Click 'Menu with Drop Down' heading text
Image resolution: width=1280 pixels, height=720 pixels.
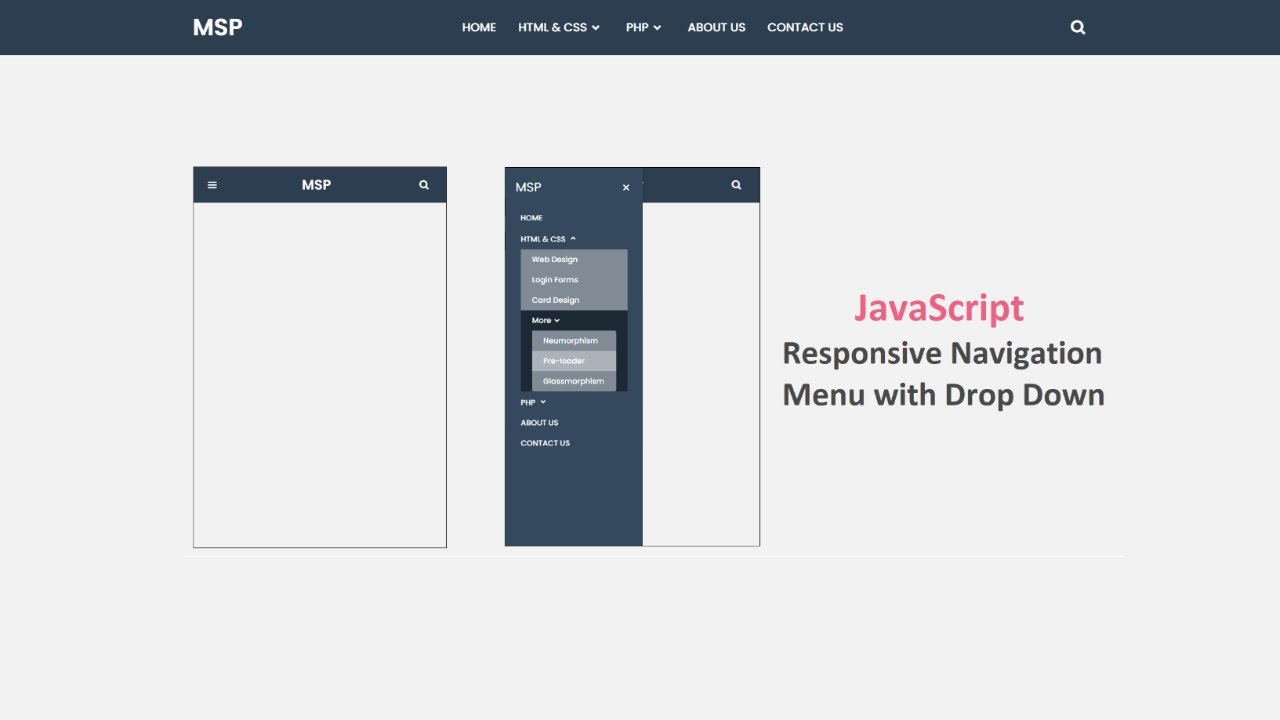coord(943,395)
